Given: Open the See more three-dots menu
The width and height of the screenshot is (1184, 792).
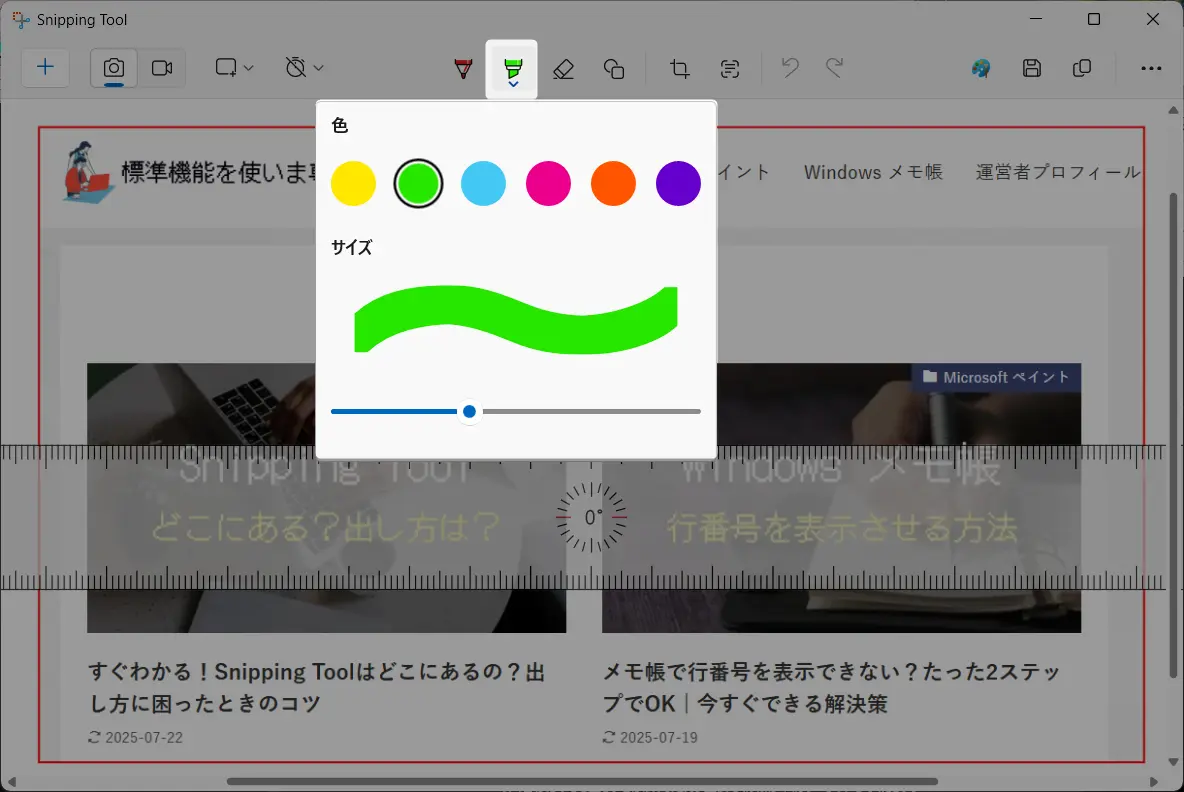Looking at the screenshot, I should click(1151, 69).
